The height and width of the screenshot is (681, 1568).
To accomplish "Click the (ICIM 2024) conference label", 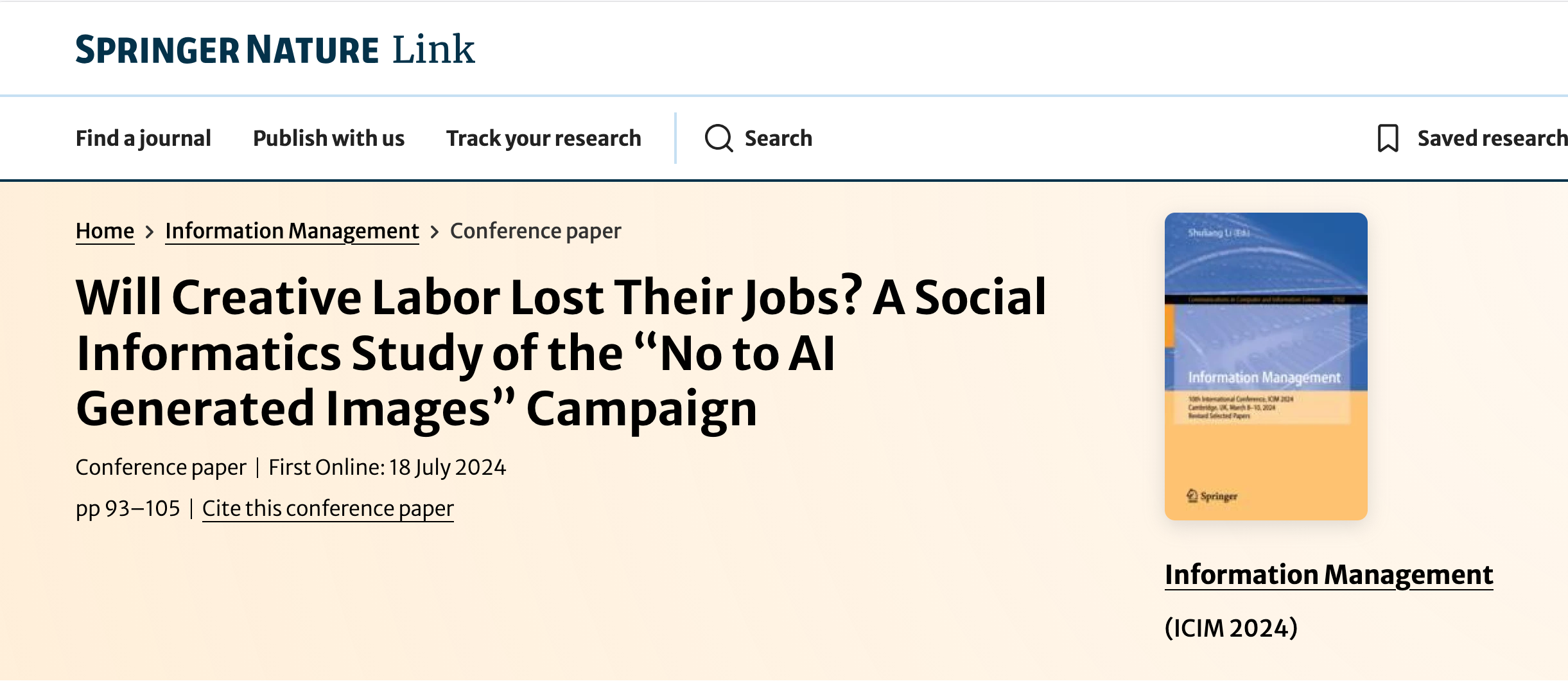I will [1231, 628].
